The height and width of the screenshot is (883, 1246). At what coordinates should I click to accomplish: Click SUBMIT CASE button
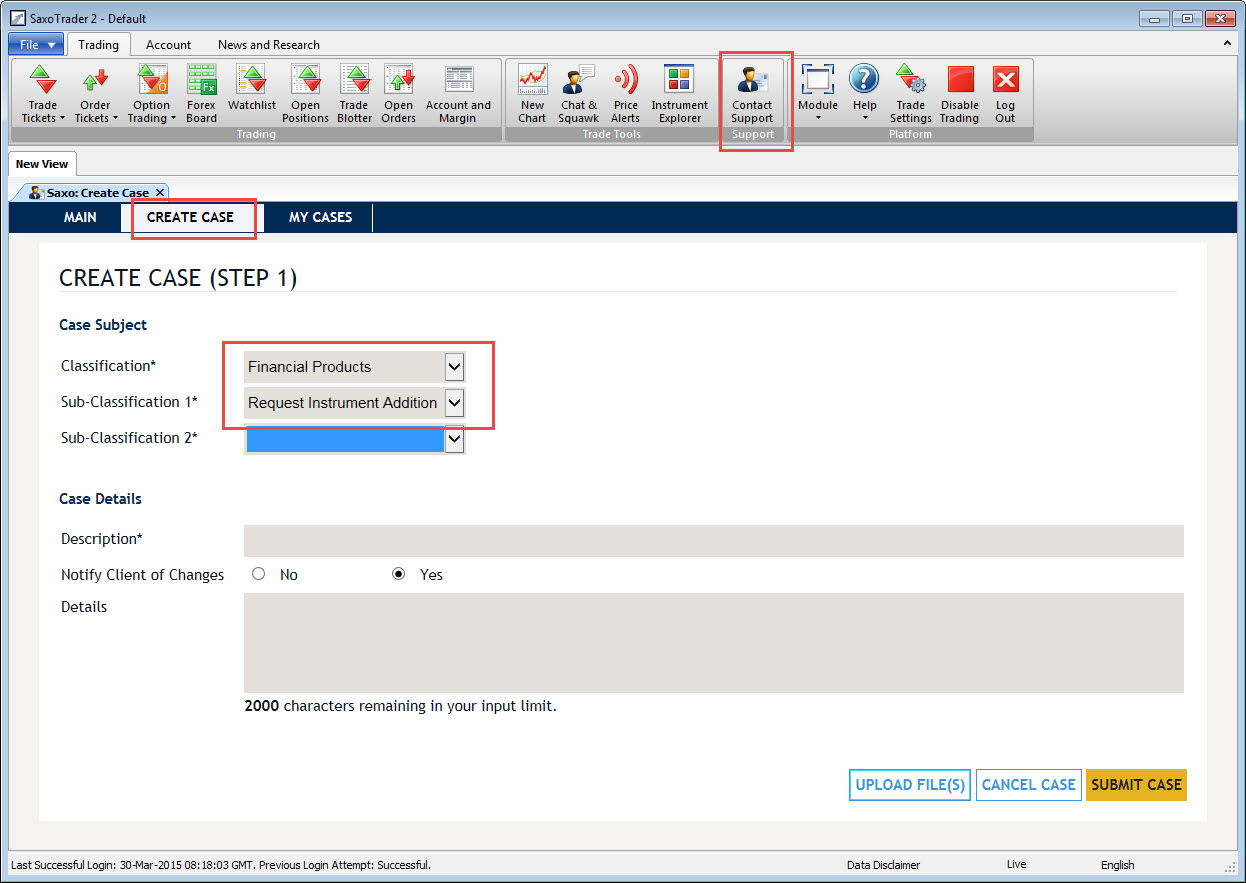[1136, 785]
